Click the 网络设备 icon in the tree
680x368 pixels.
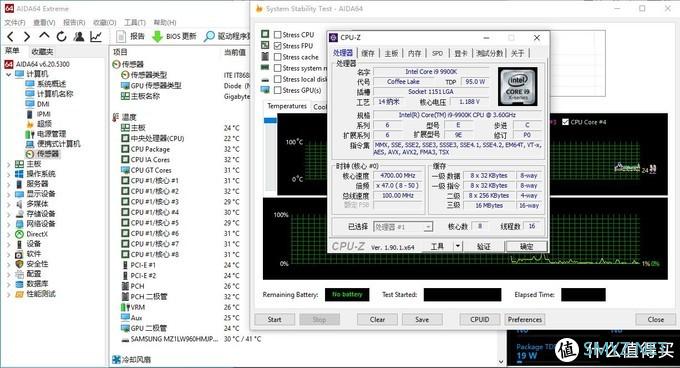coord(19,224)
